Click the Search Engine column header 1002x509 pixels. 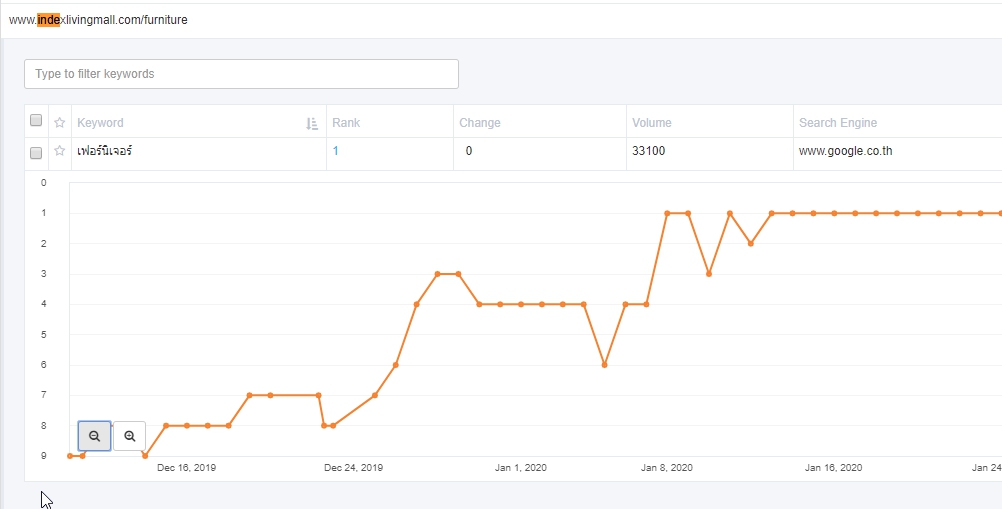pyautogui.click(x=838, y=123)
